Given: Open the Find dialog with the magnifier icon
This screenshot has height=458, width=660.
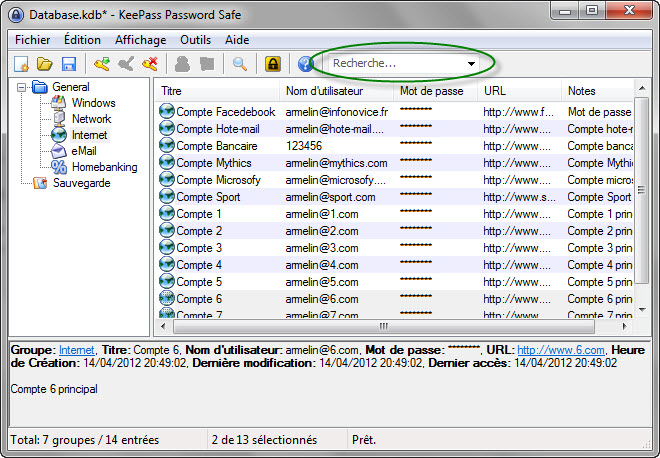Looking at the screenshot, I should click(240, 64).
